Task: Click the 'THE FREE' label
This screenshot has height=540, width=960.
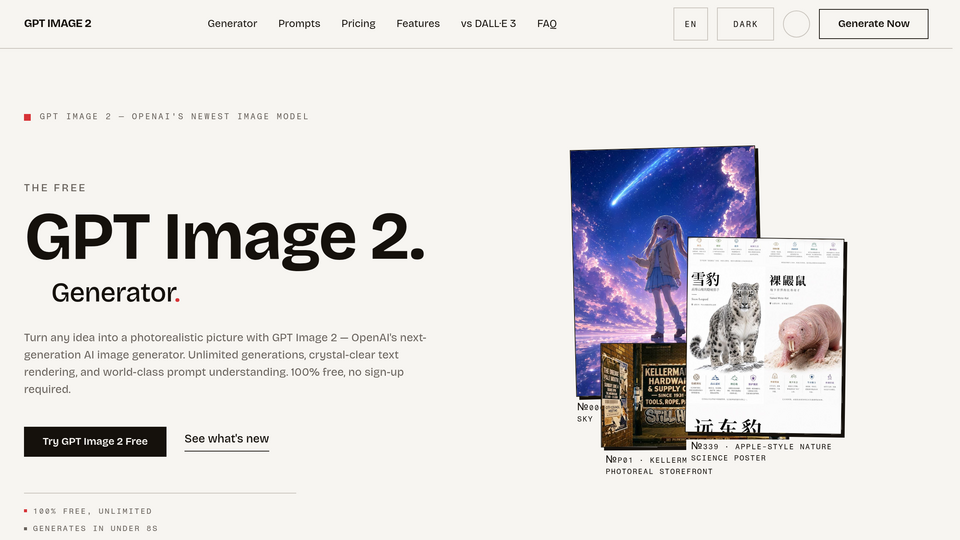Action: coord(55,188)
